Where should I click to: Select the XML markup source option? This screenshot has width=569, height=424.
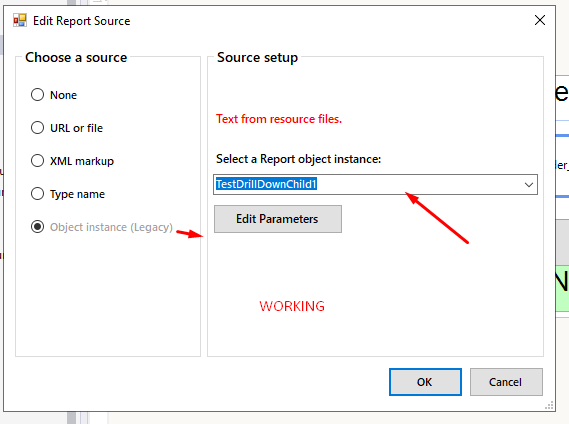(37, 161)
